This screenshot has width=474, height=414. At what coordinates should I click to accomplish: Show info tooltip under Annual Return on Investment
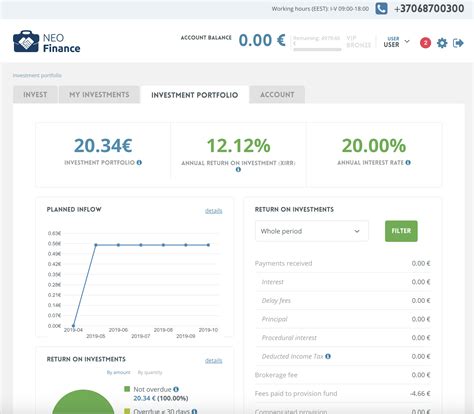pyautogui.click(x=238, y=170)
